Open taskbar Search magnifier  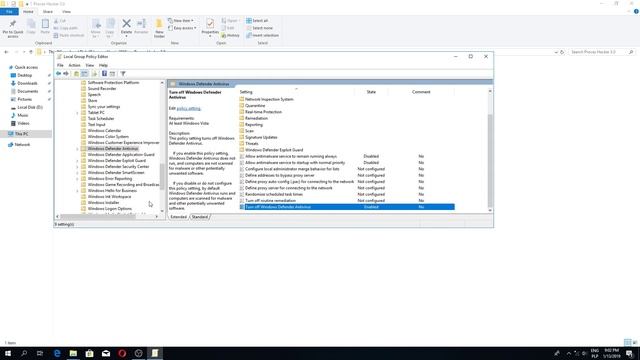click(24, 353)
